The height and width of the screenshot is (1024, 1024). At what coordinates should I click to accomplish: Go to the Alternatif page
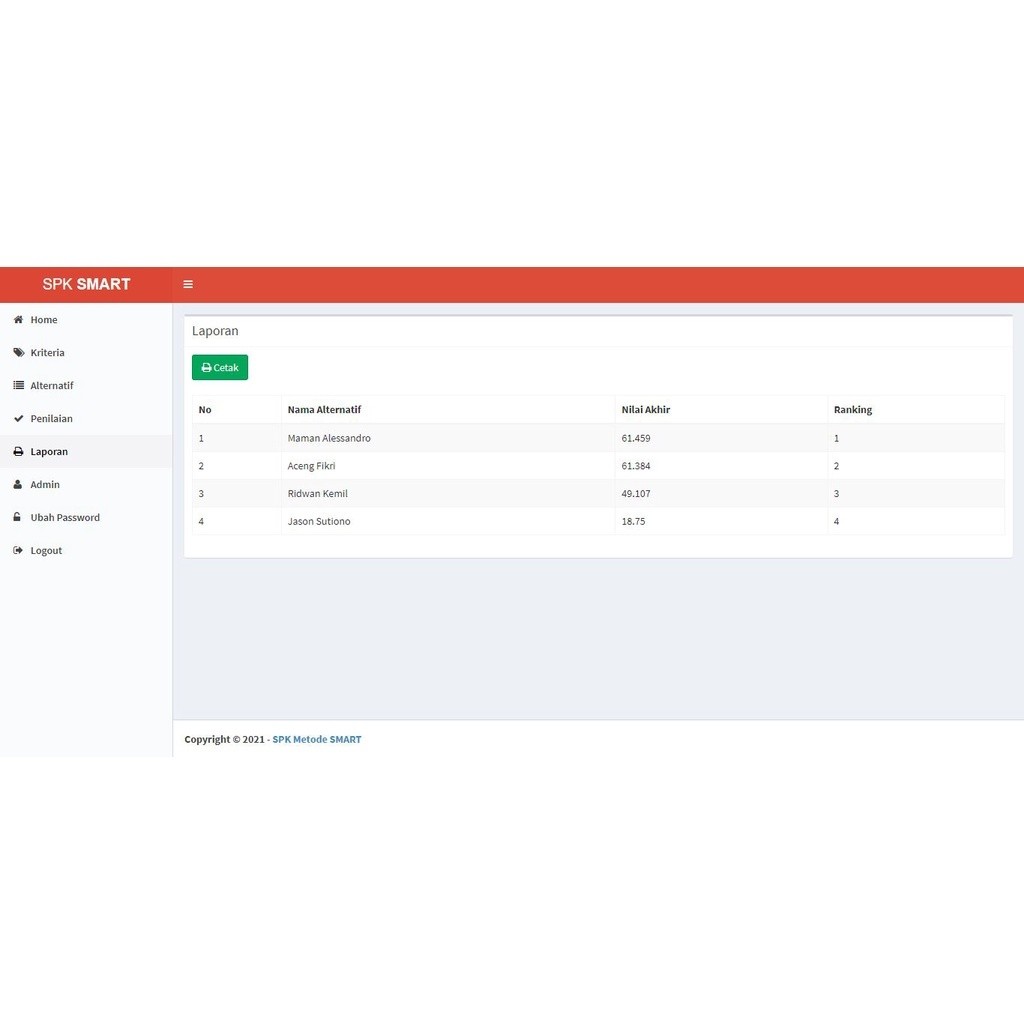pos(86,385)
